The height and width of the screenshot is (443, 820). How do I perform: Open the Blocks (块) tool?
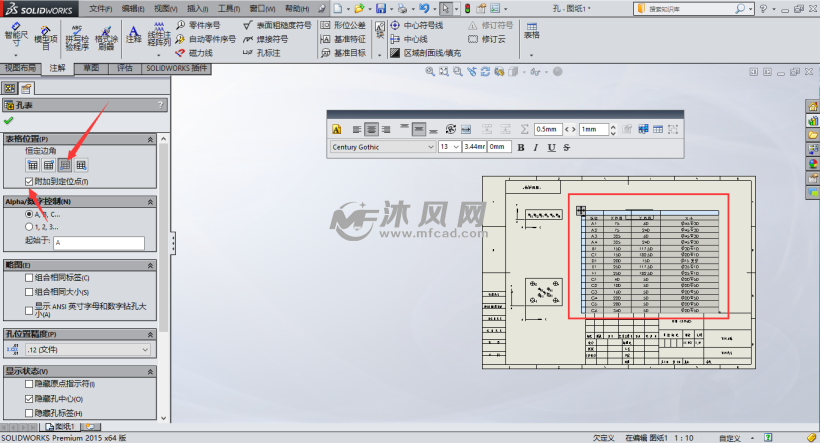(x=380, y=31)
